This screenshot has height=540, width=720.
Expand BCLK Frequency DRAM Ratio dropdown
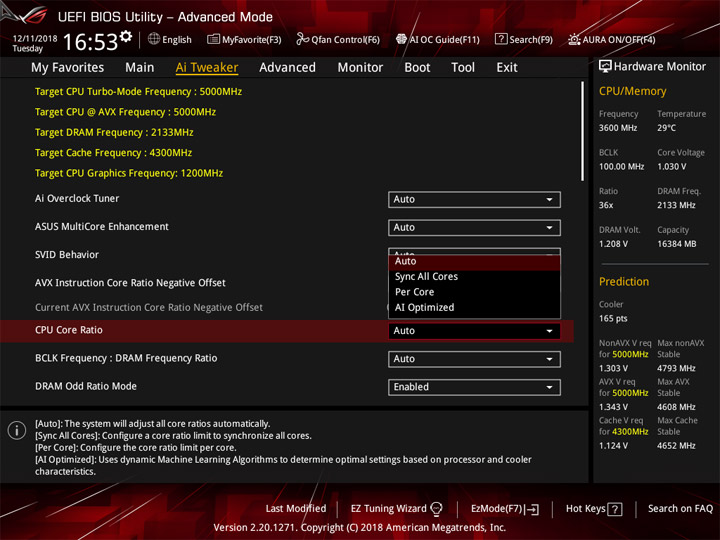(x=474, y=359)
